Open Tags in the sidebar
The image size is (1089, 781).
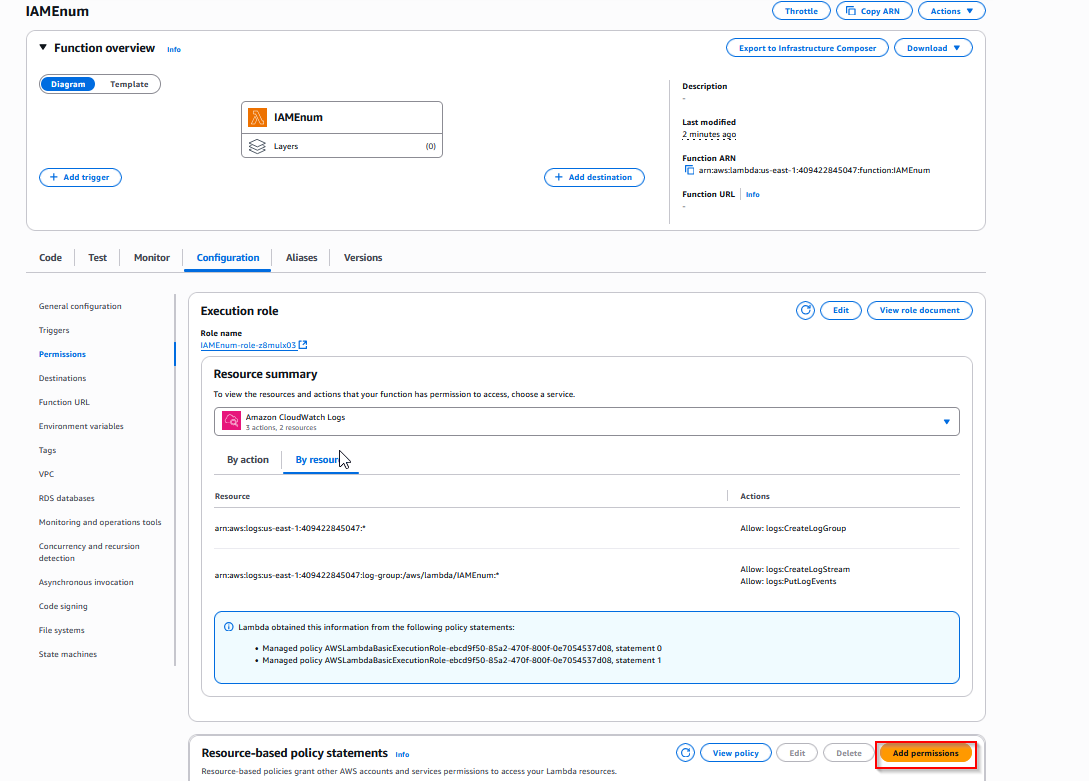coord(47,451)
